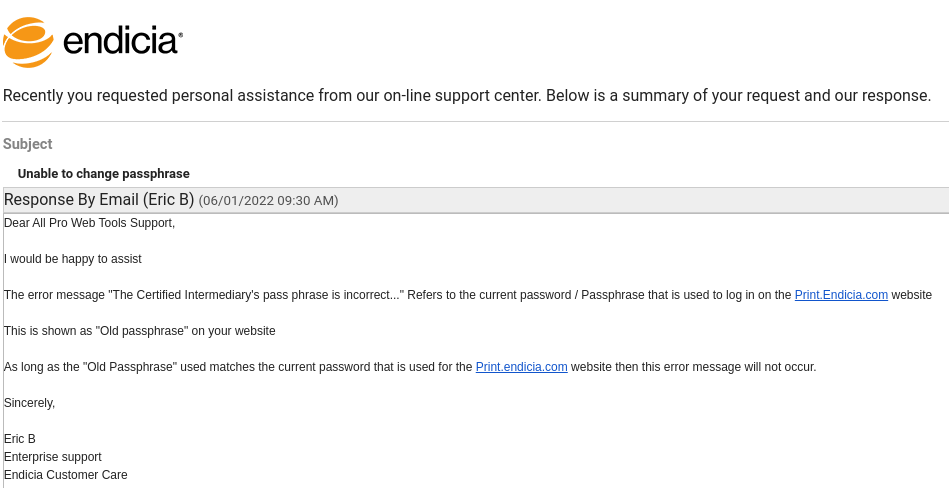949x488 pixels.
Task: Click the Subject heading label
Action: click(27, 144)
